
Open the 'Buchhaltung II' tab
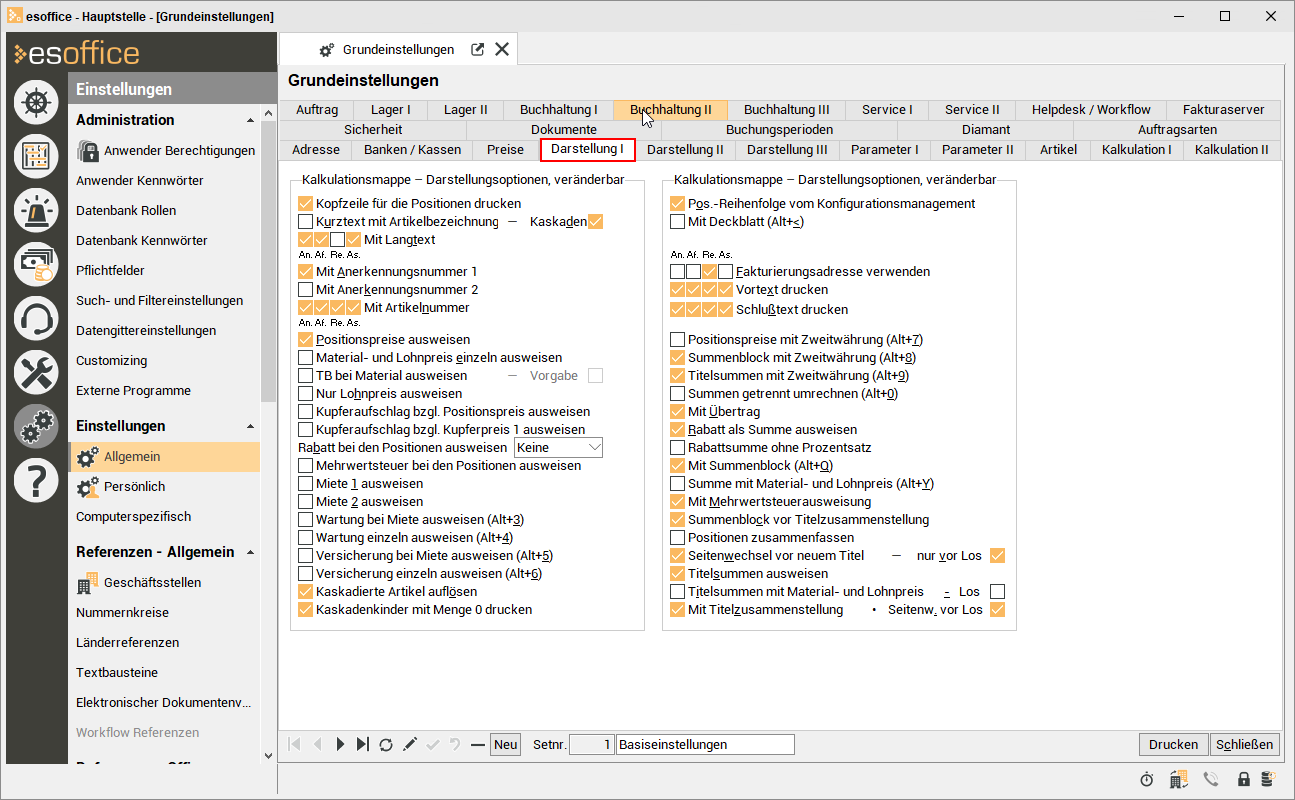(x=670, y=110)
